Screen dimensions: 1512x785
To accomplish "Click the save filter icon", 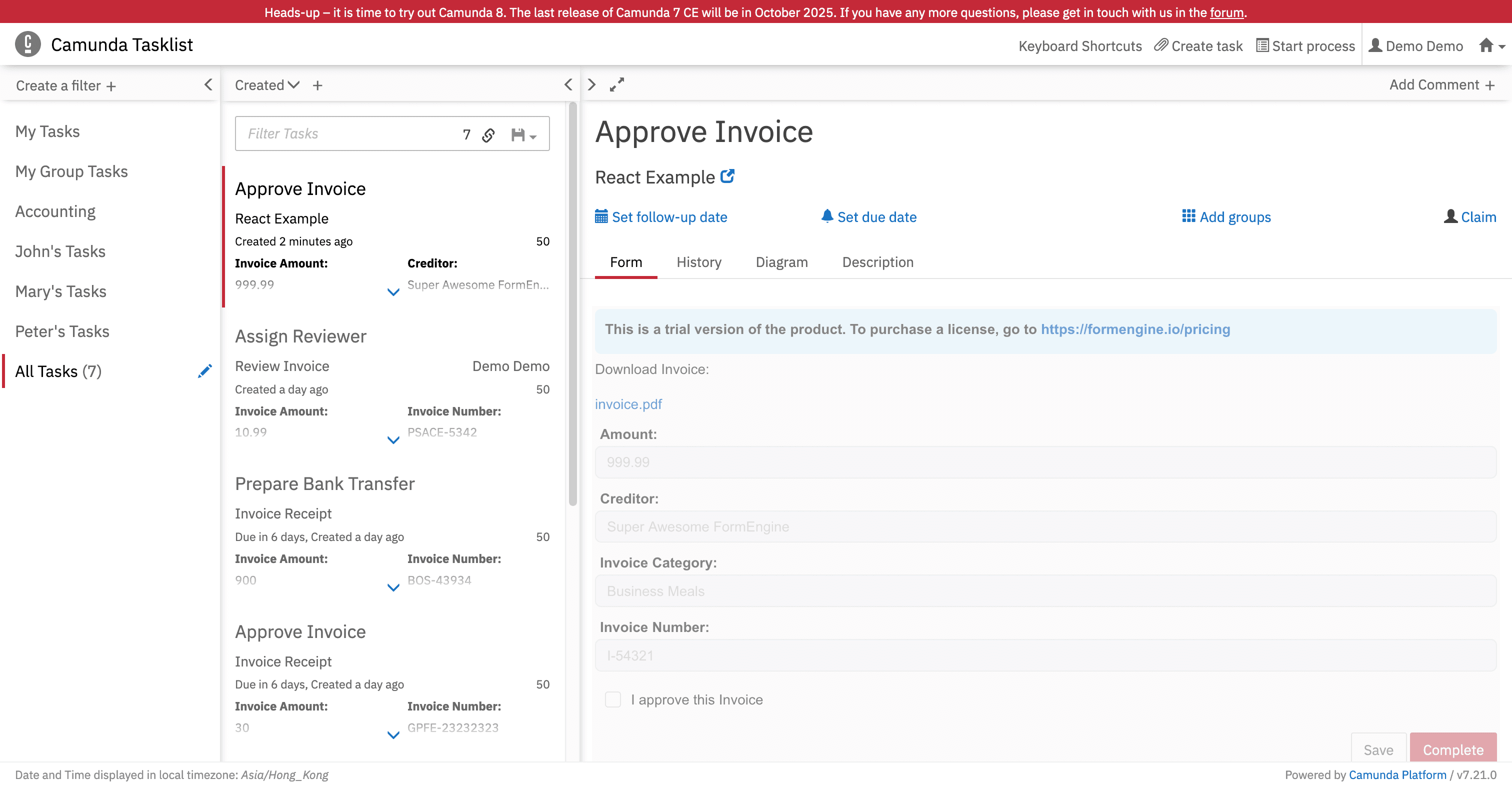I will tap(519, 134).
